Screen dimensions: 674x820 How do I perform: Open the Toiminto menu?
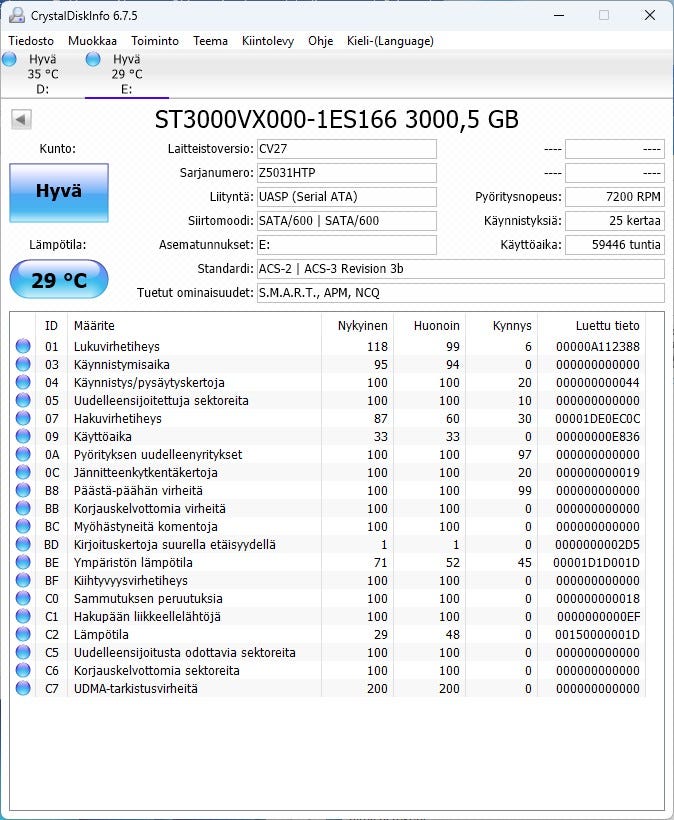pos(155,41)
